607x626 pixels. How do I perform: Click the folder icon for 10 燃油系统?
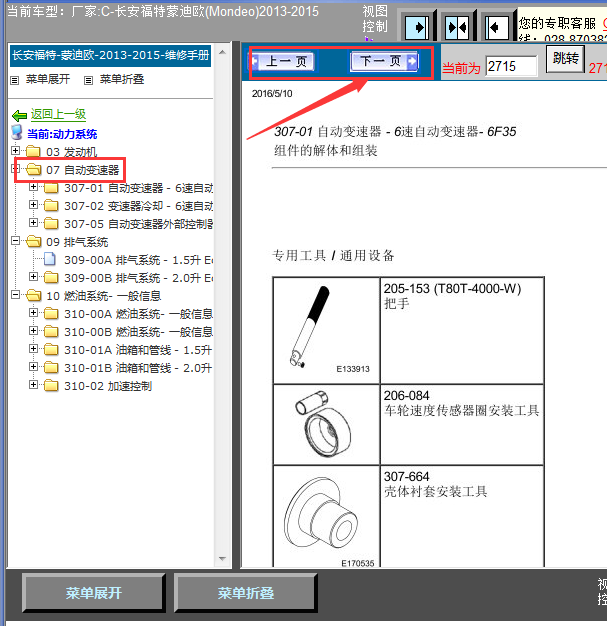33,295
